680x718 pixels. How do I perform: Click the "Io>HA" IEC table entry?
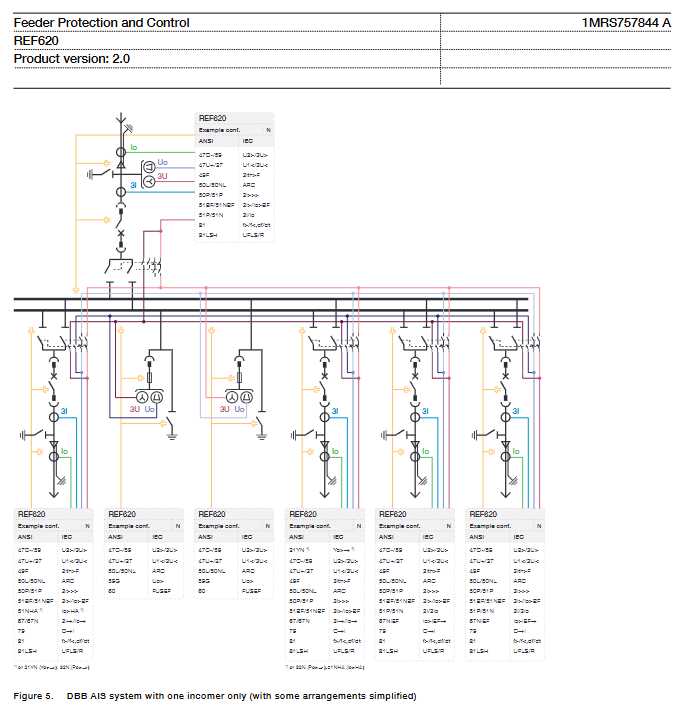tap(72, 611)
